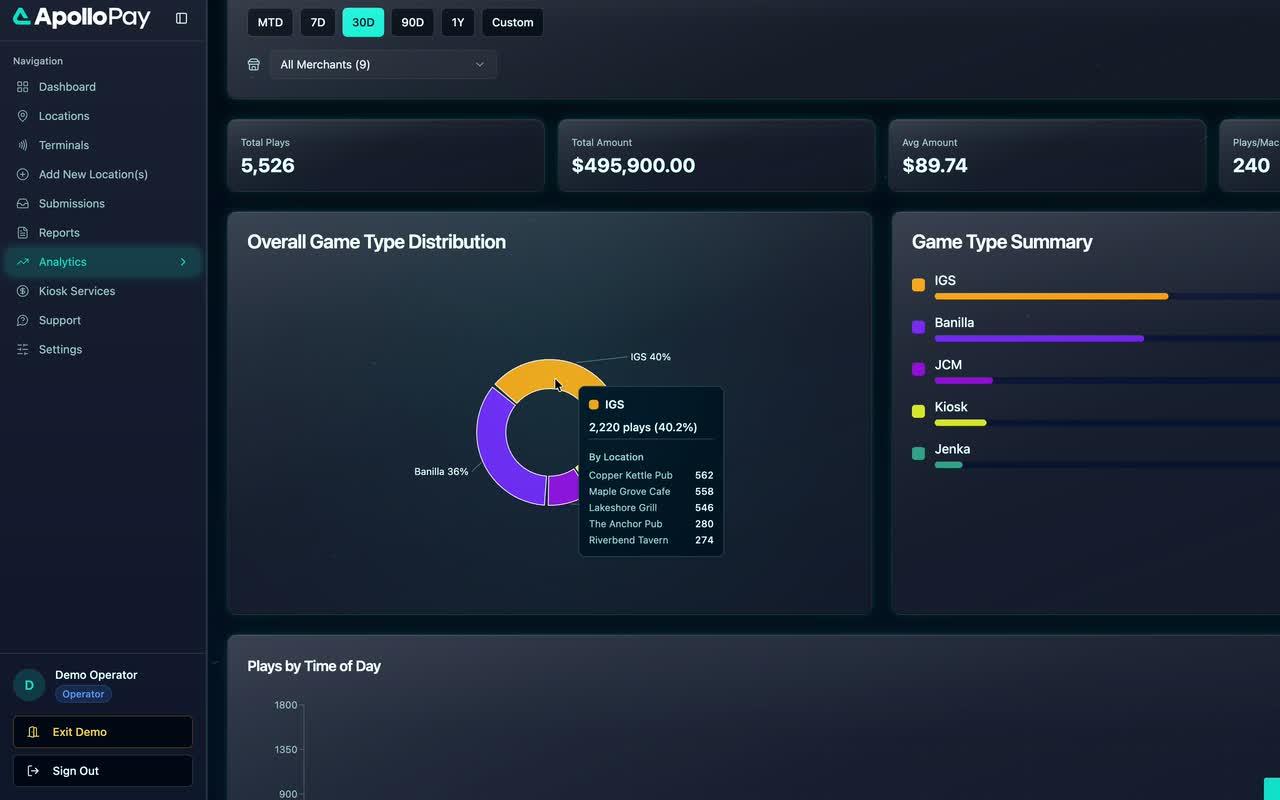Image resolution: width=1280 pixels, height=800 pixels.
Task: Click the merchant store icon beside dropdown
Action: [x=254, y=64]
